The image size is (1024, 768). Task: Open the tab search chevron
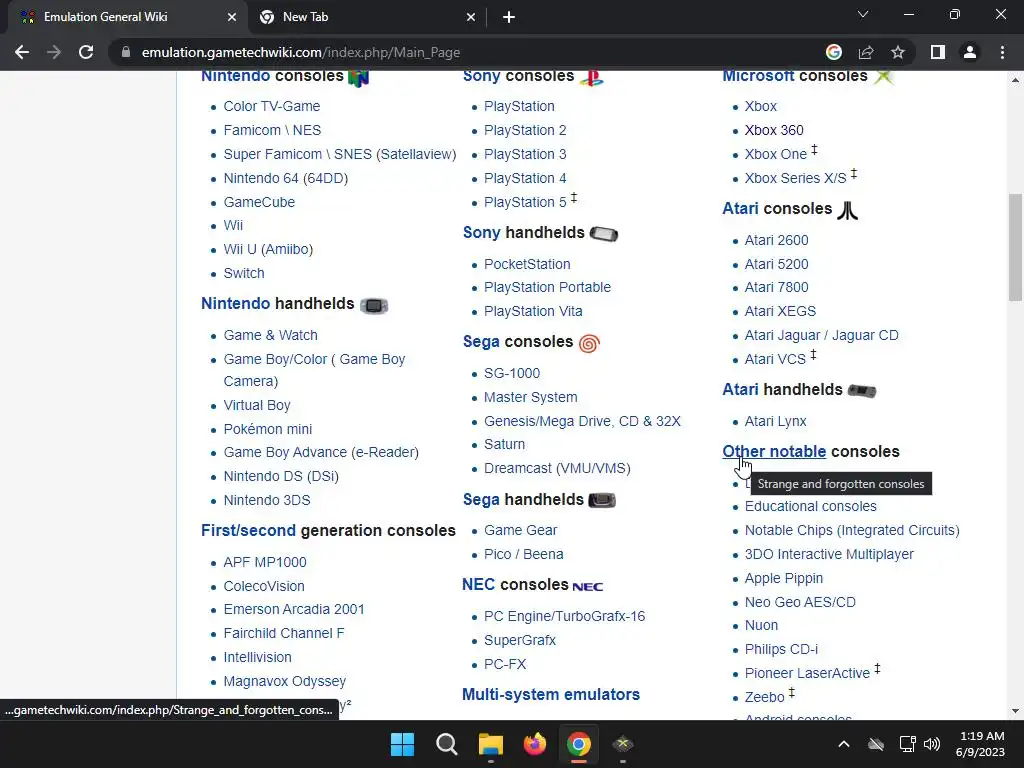(x=863, y=14)
